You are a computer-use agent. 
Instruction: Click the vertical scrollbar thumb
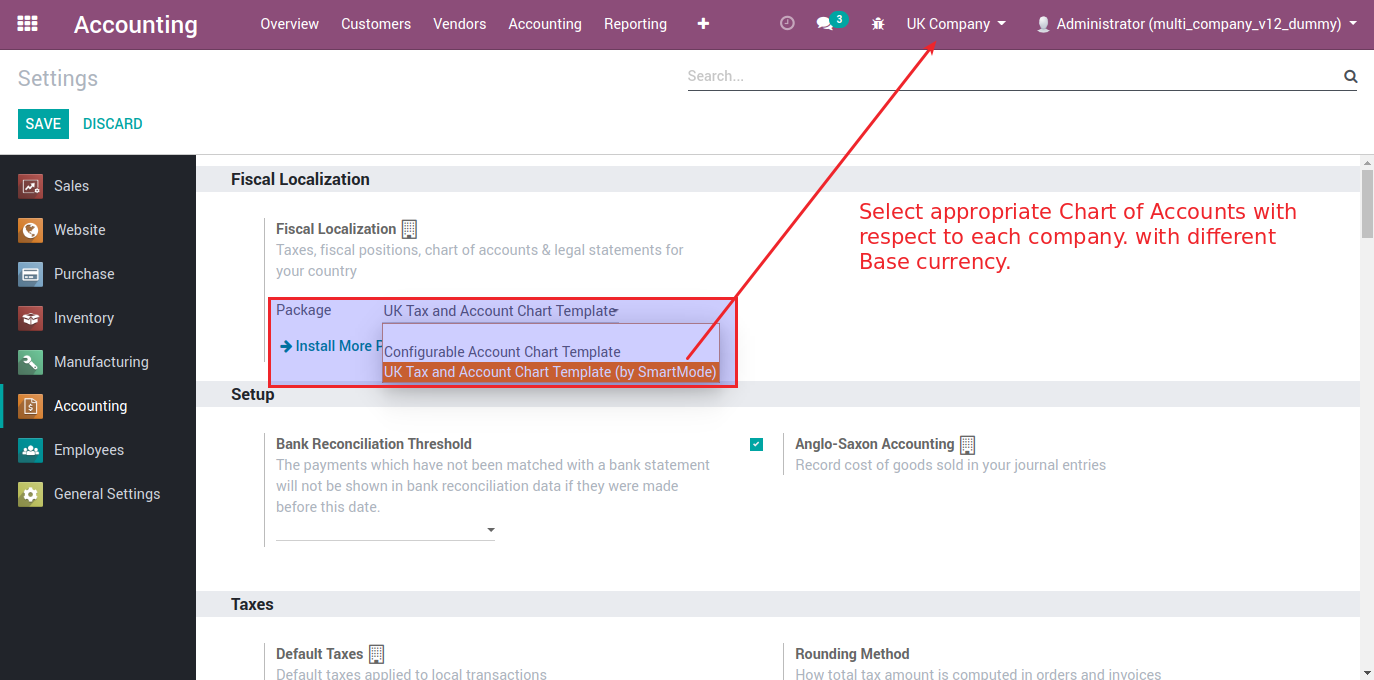[1367, 203]
